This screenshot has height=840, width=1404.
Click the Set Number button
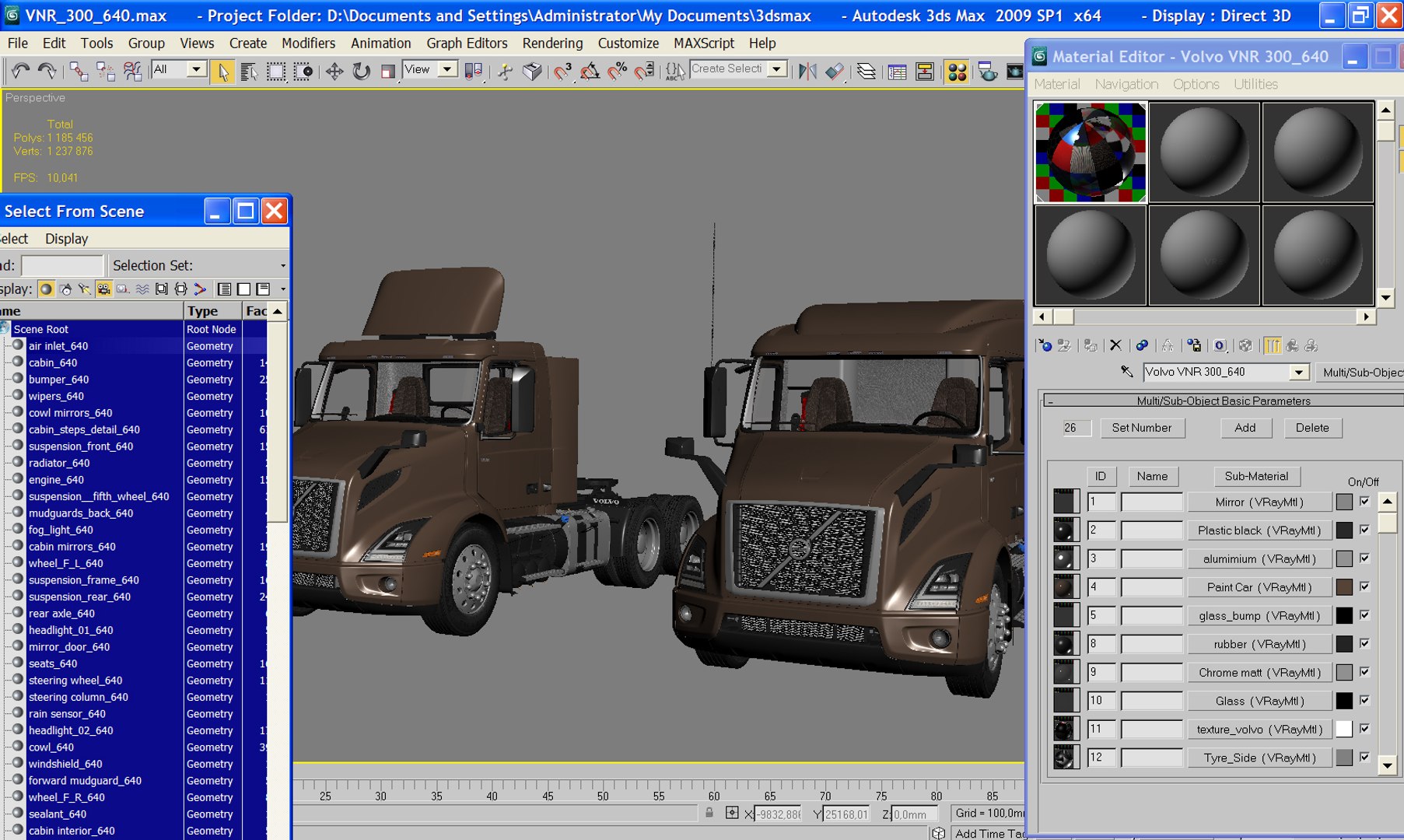(x=1142, y=428)
